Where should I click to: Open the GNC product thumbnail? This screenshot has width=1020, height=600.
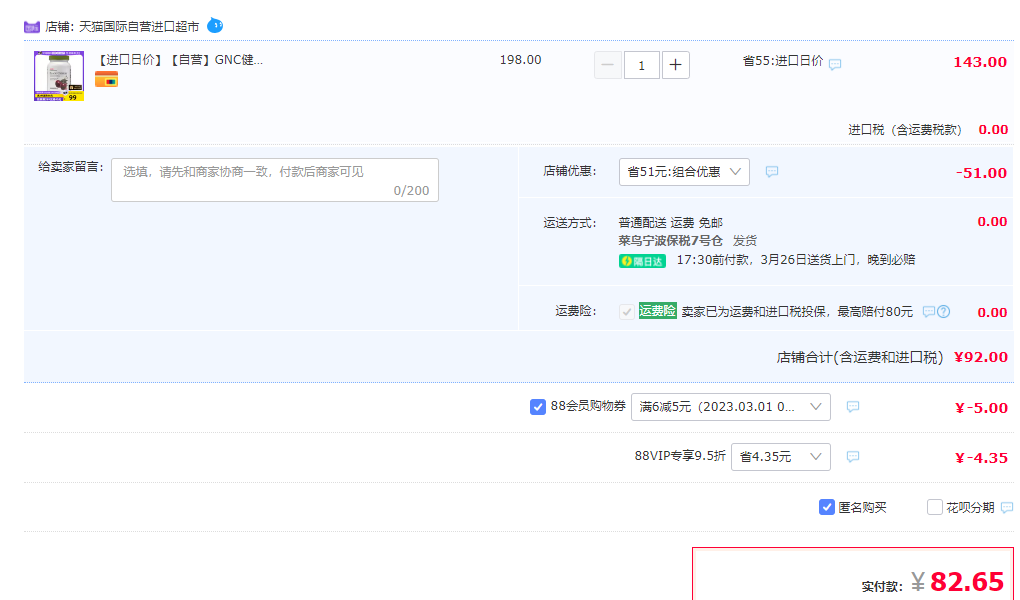coord(59,76)
